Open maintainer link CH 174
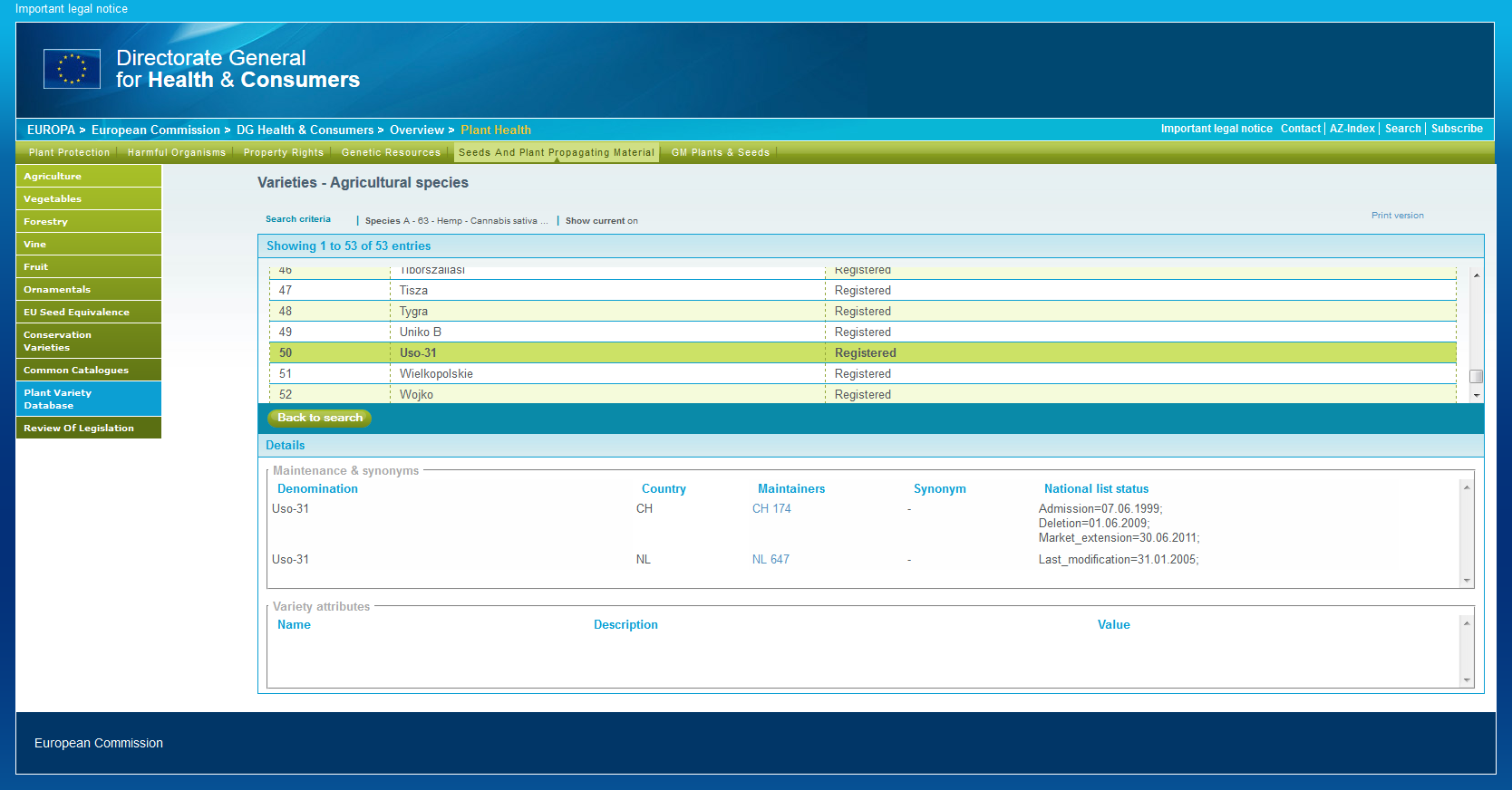1512x790 pixels. pos(771,509)
